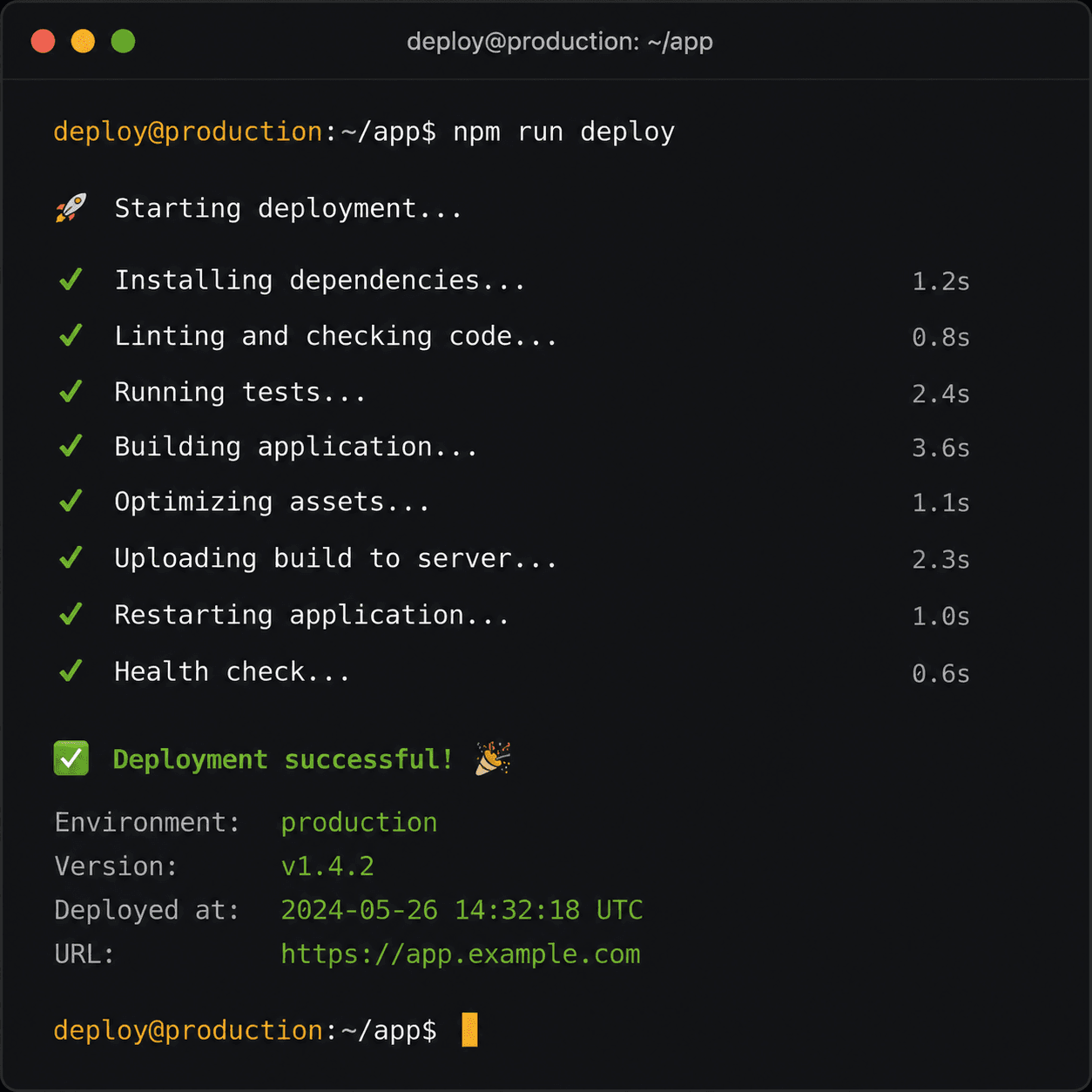1092x1092 pixels.
Task: Click the checkmark next to Installing dependencies
Action: coord(71,280)
